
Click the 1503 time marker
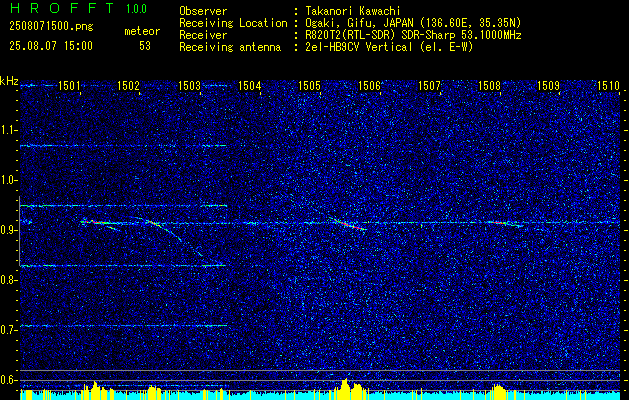(189, 86)
